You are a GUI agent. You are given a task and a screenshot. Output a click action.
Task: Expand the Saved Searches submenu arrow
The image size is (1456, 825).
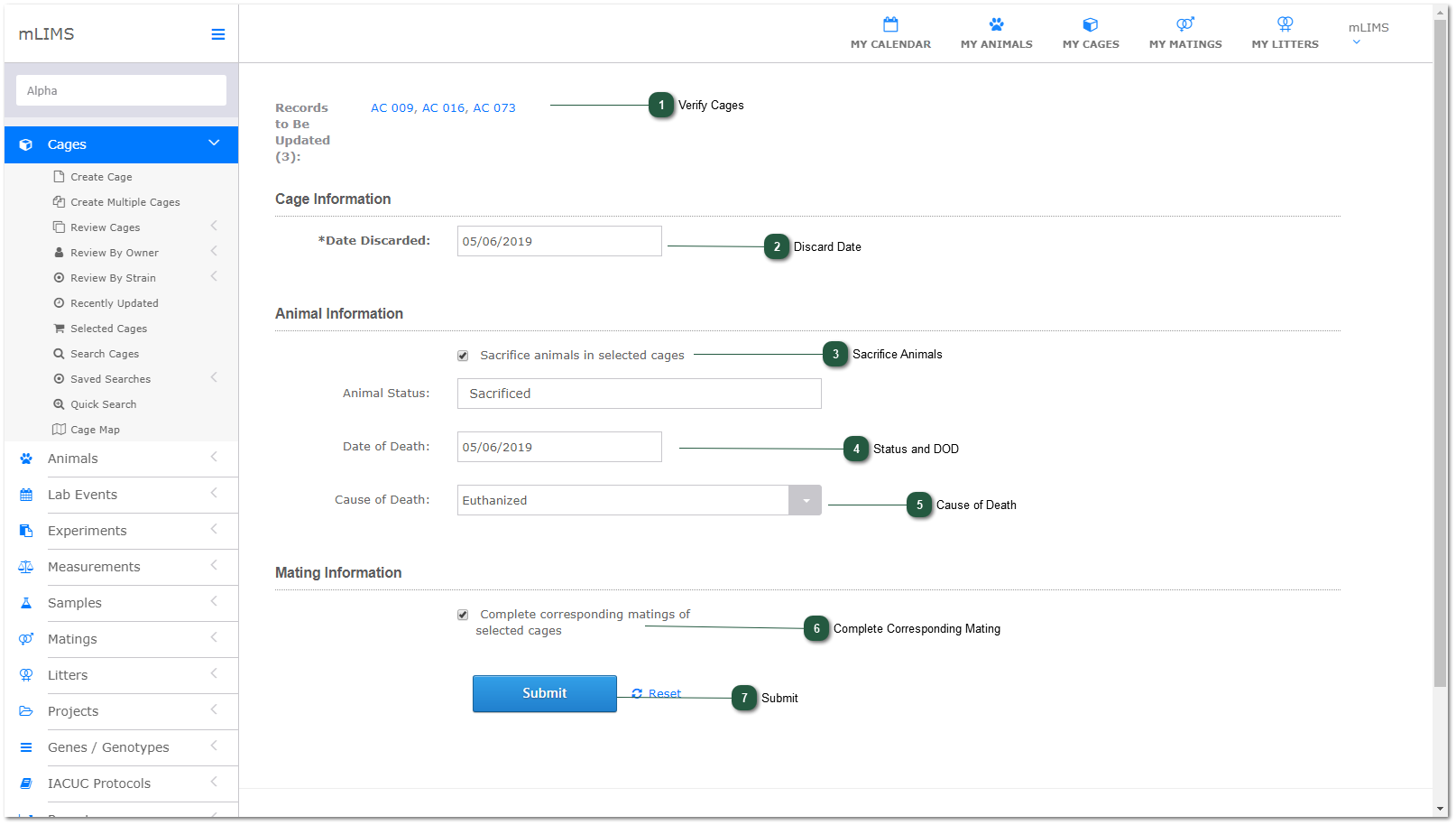pos(214,377)
